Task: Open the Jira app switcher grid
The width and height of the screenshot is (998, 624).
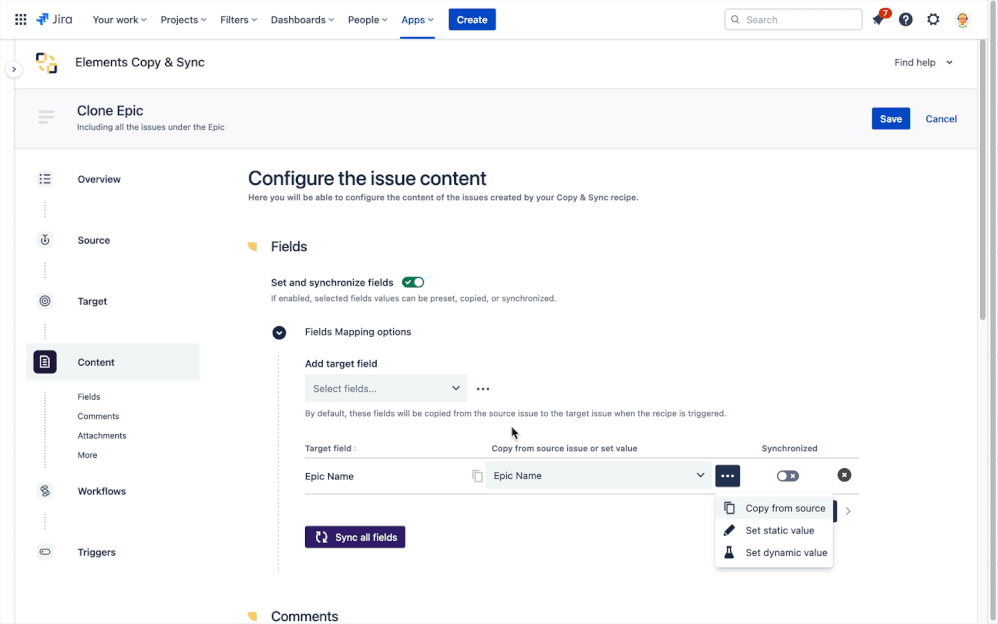Action: pyautogui.click(x=20, y=20)
